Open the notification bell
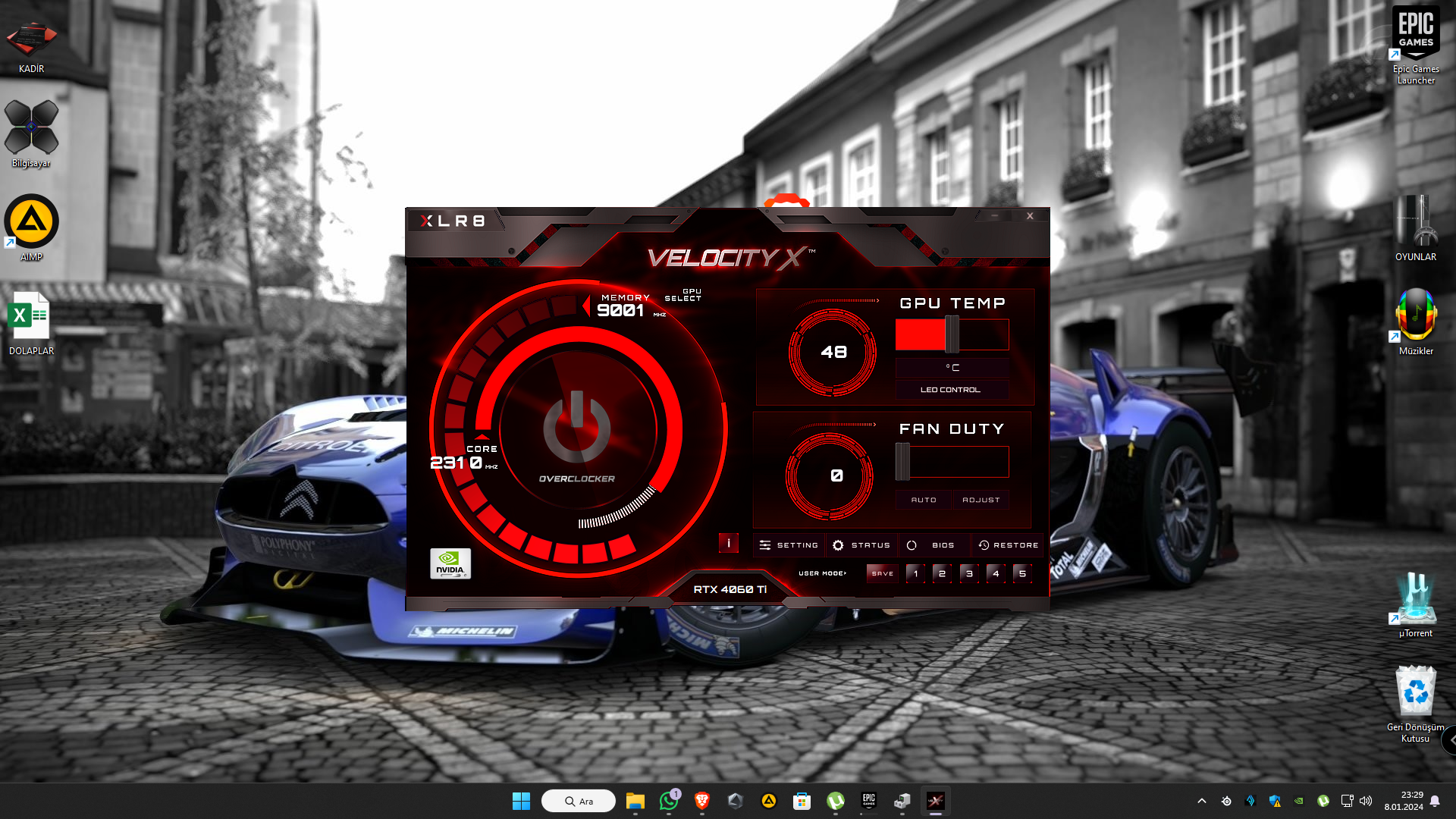This screenshot has height=819, width=1456. 1435,801
